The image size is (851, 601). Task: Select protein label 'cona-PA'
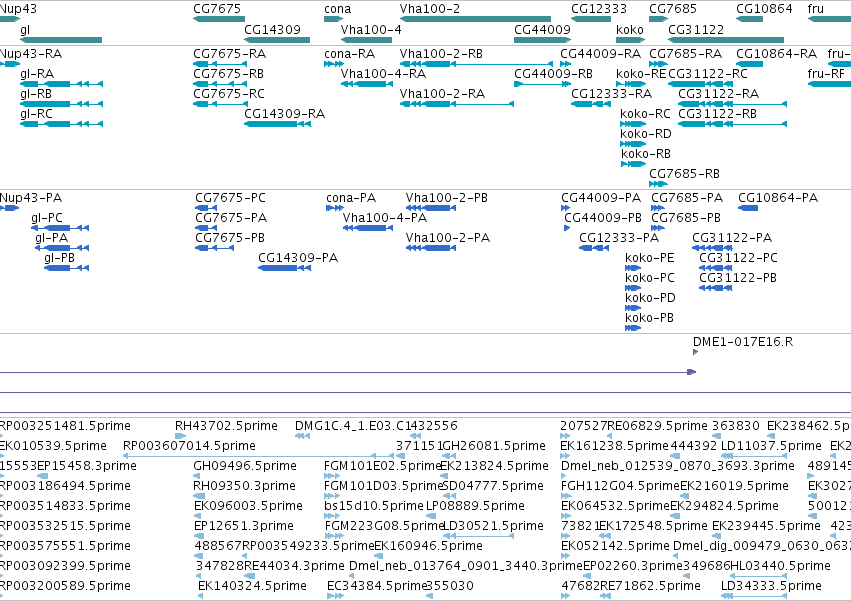tap(351, 198)
